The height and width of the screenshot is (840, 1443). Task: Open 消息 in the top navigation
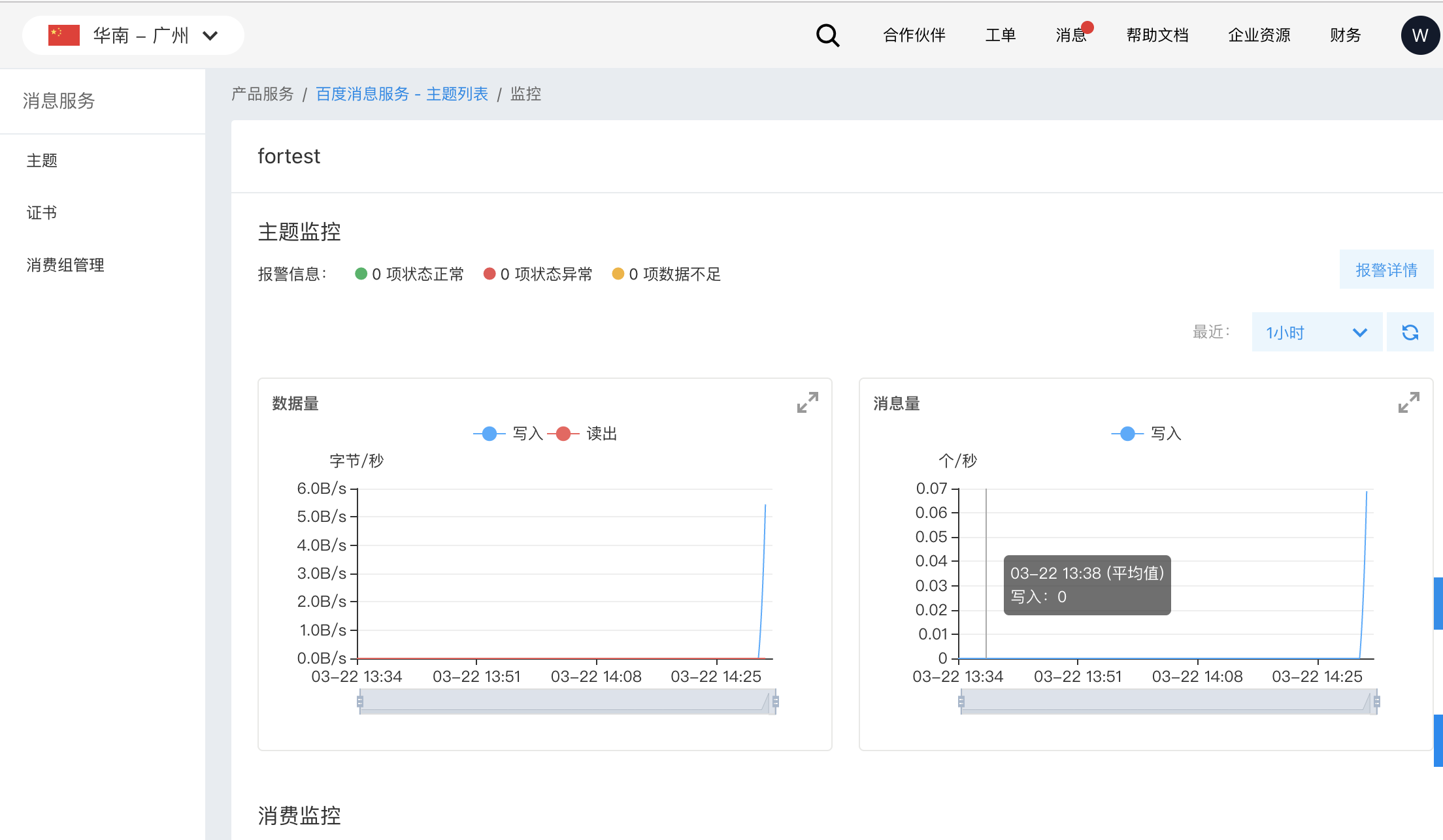(x=1070, y=35)
